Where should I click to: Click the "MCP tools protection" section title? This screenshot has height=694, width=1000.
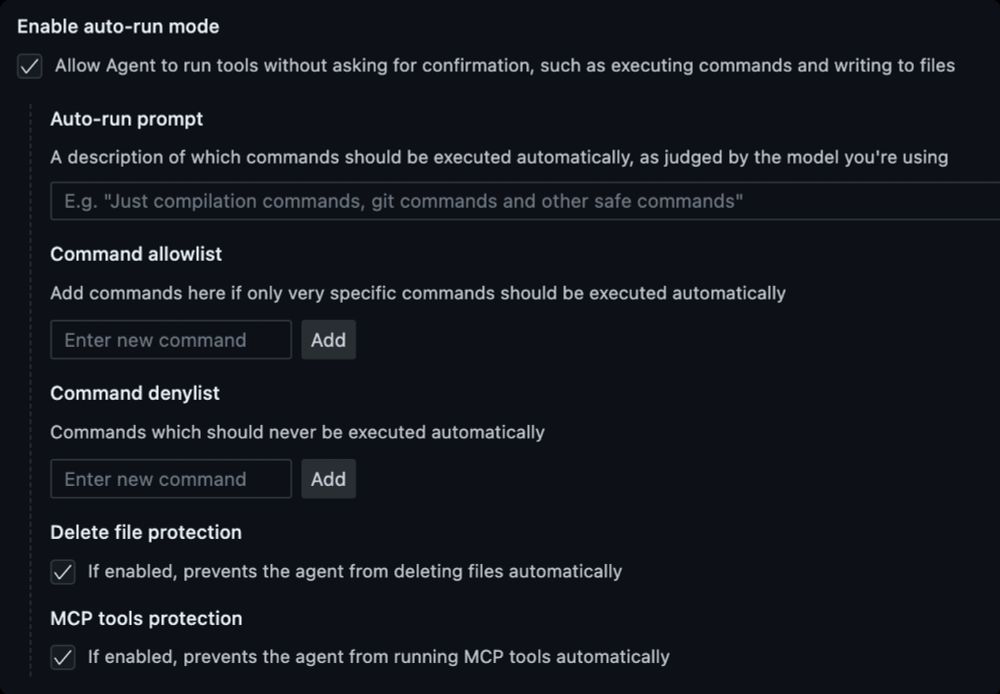(x=146, y=618)
